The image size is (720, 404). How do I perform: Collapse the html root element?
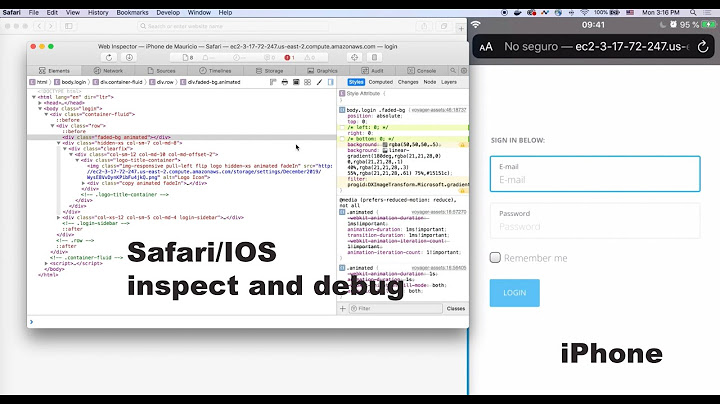[34, 97]
